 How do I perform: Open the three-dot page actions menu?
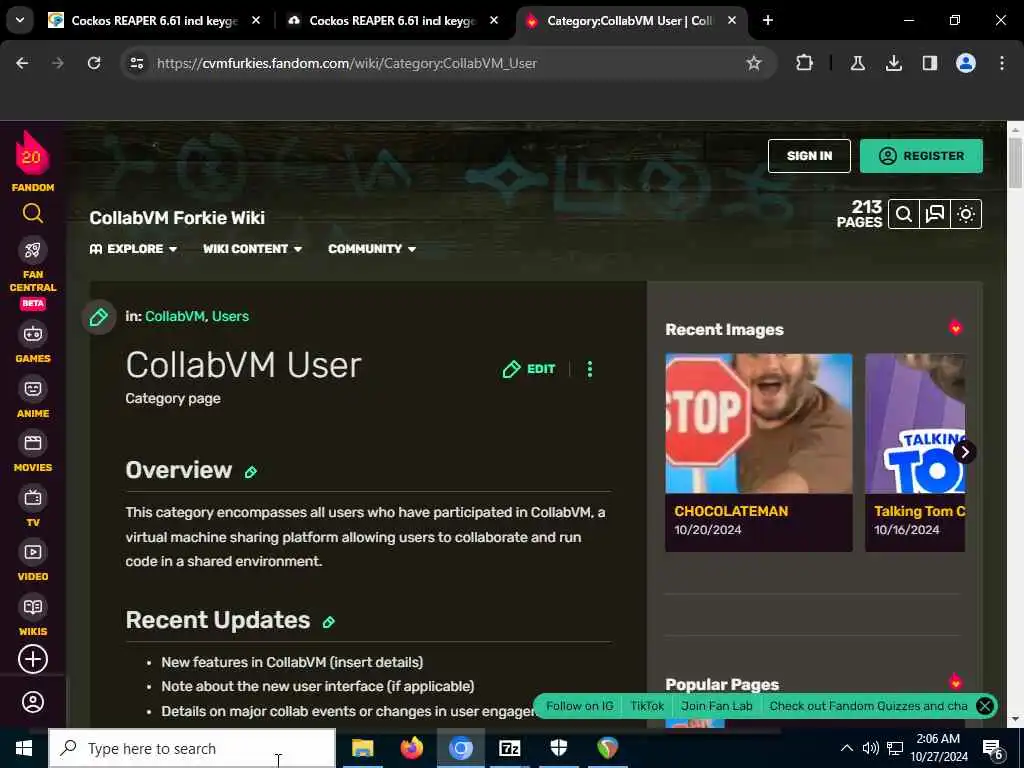[590, 369]
